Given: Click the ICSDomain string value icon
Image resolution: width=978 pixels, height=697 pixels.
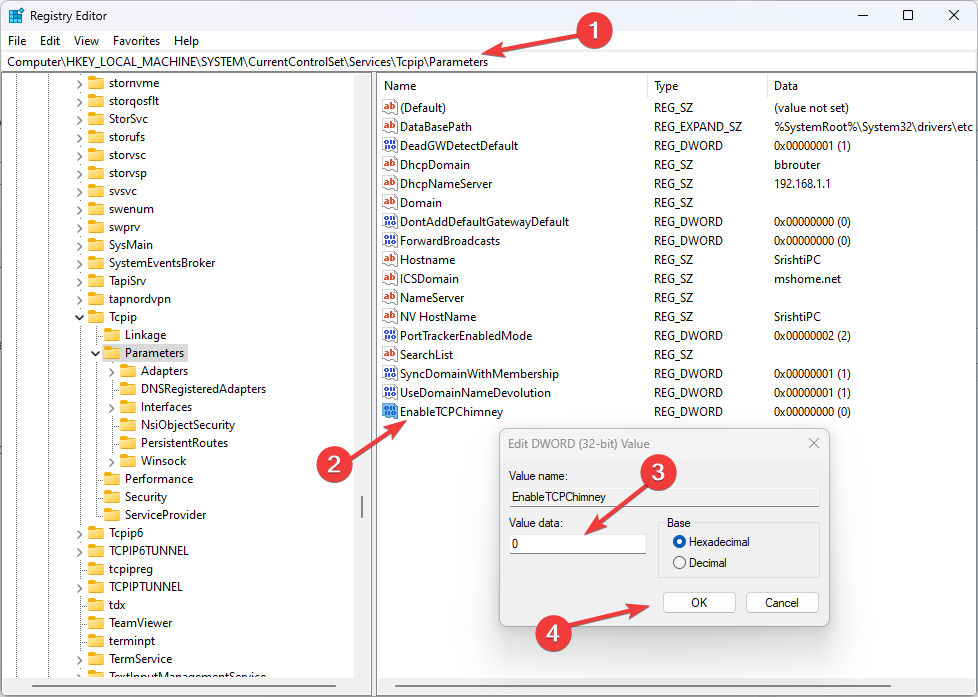Looking at the screenshot, I should [x=390, y=278].
